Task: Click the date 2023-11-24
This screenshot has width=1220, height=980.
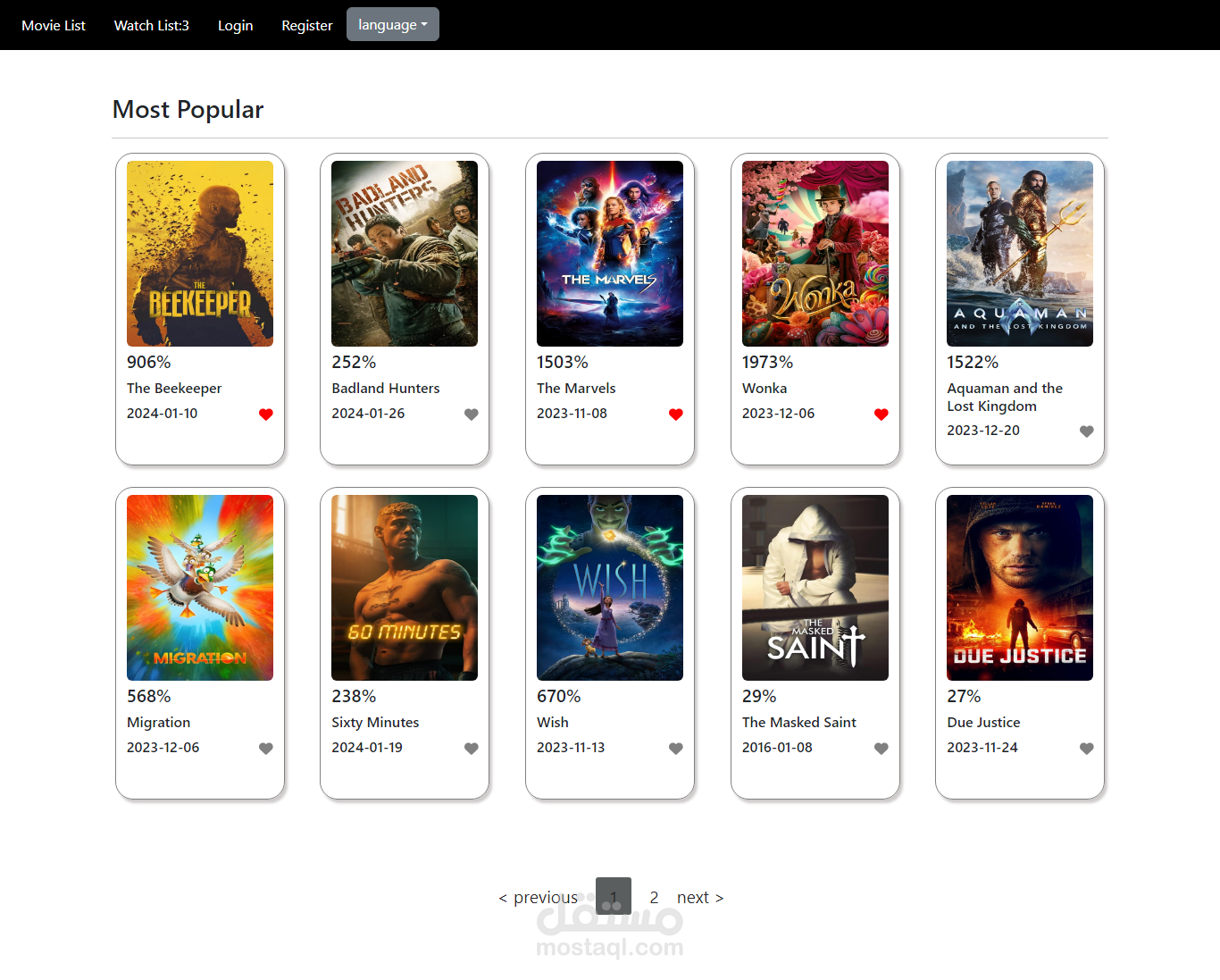Action: point(982,748)
